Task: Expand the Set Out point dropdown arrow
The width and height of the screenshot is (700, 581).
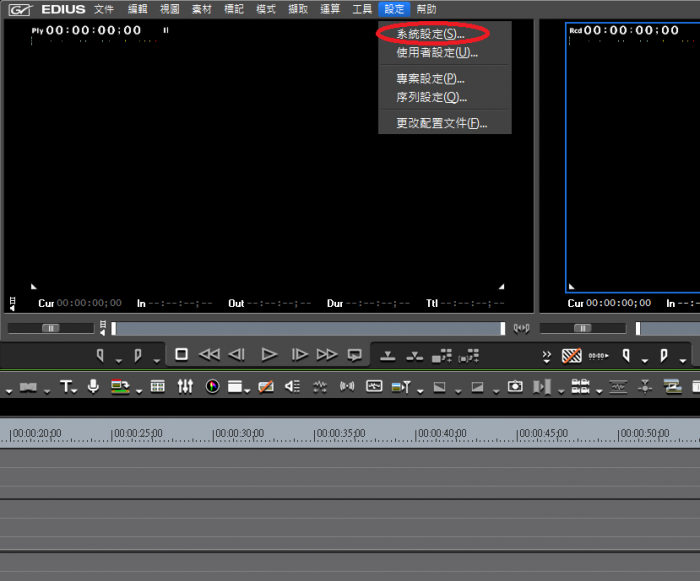Action: click(x=156, y=358)
